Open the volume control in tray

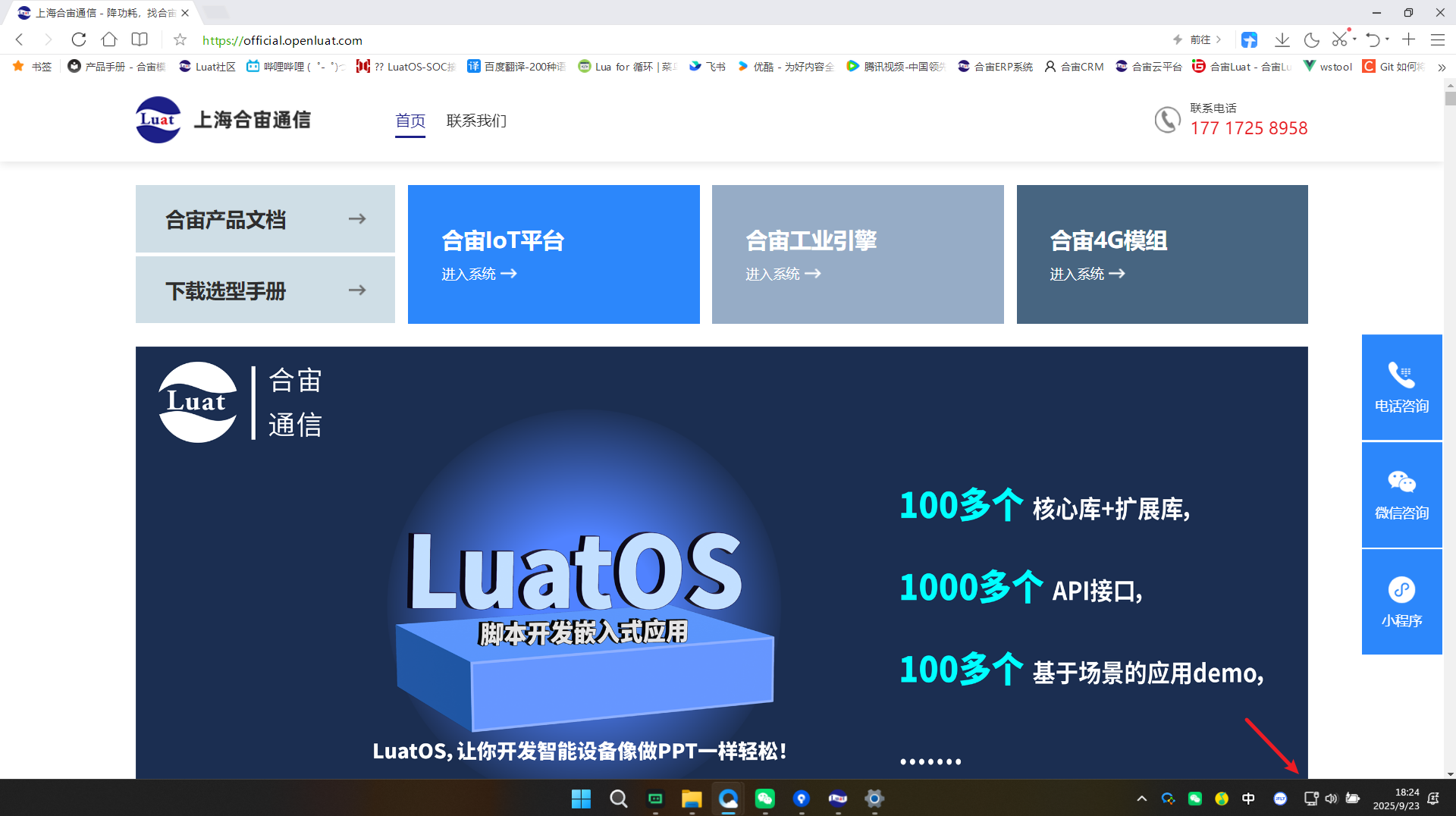[x=1331, y=799]
